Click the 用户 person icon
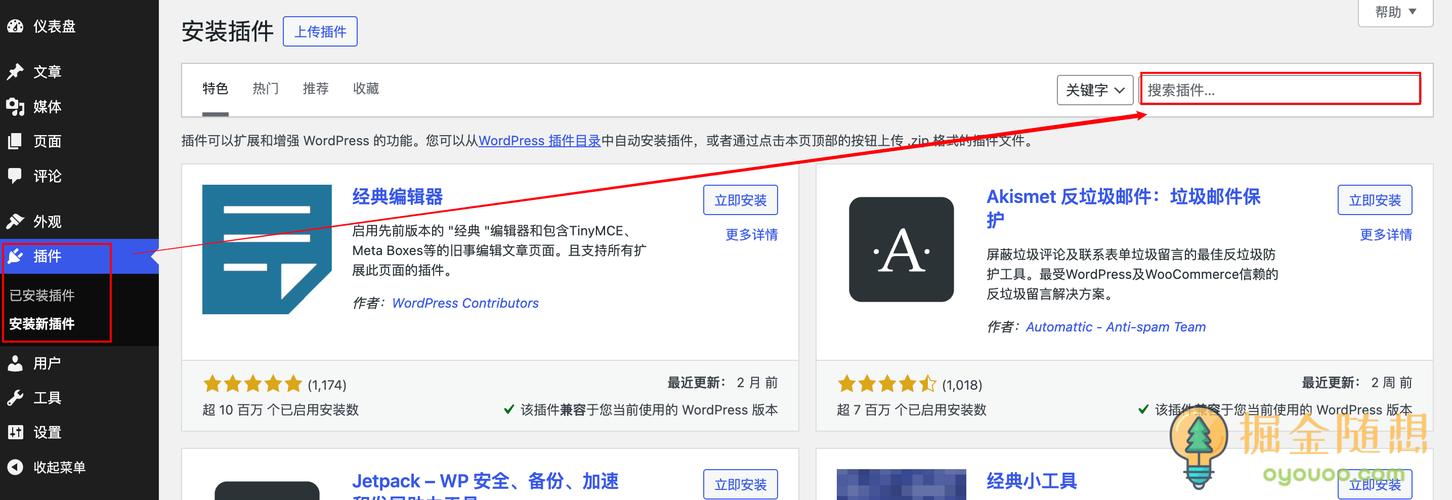 tap(15, 363)
